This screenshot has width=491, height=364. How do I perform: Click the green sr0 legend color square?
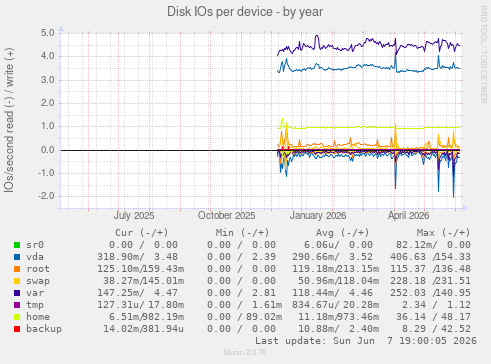[17, 245]
